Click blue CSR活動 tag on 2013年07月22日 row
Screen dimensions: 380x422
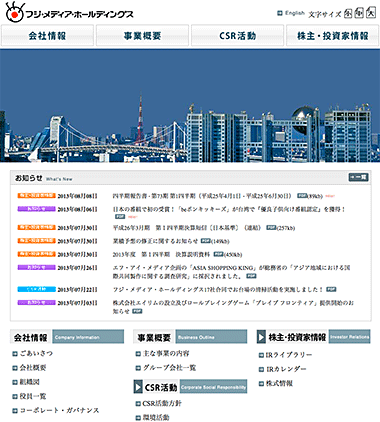point(36,289)
